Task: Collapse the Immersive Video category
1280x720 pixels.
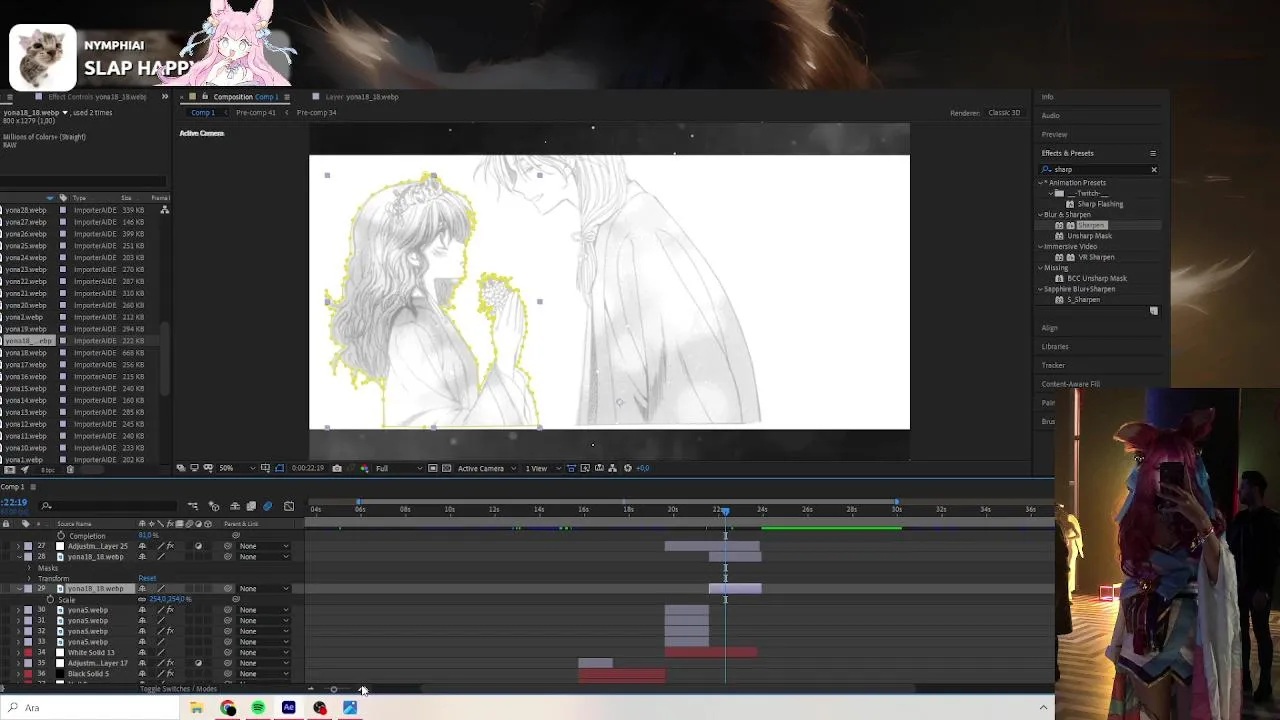Action: pos(1040,247)
